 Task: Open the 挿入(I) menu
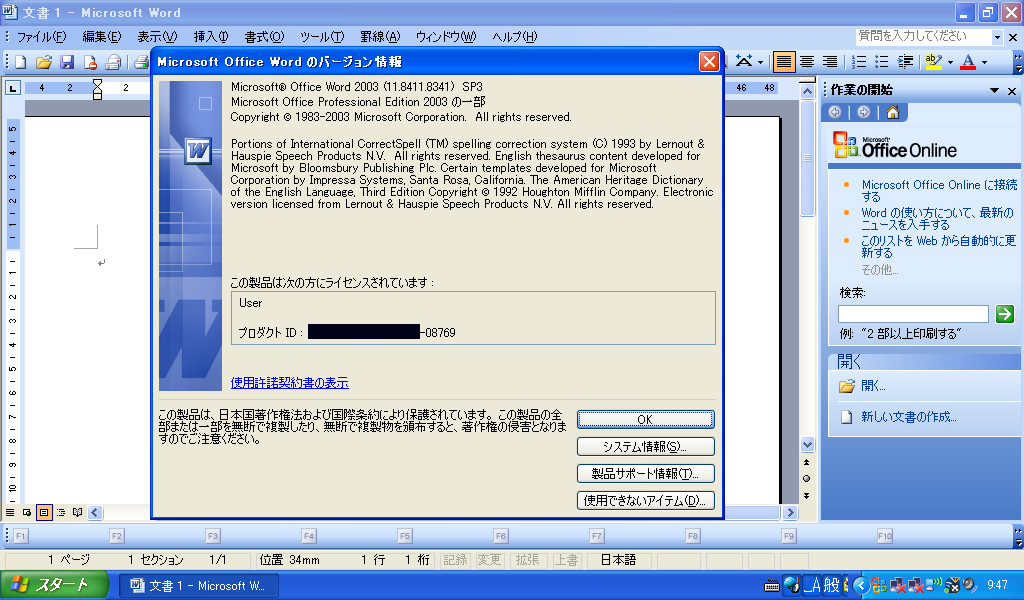(211, 37)
